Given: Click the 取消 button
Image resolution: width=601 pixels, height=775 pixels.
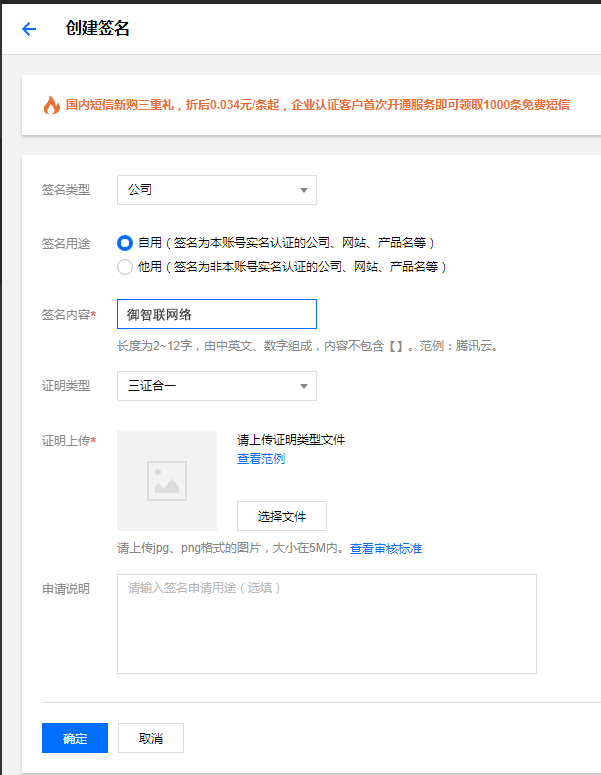Looking at the screenshot, I should [151, 738].
